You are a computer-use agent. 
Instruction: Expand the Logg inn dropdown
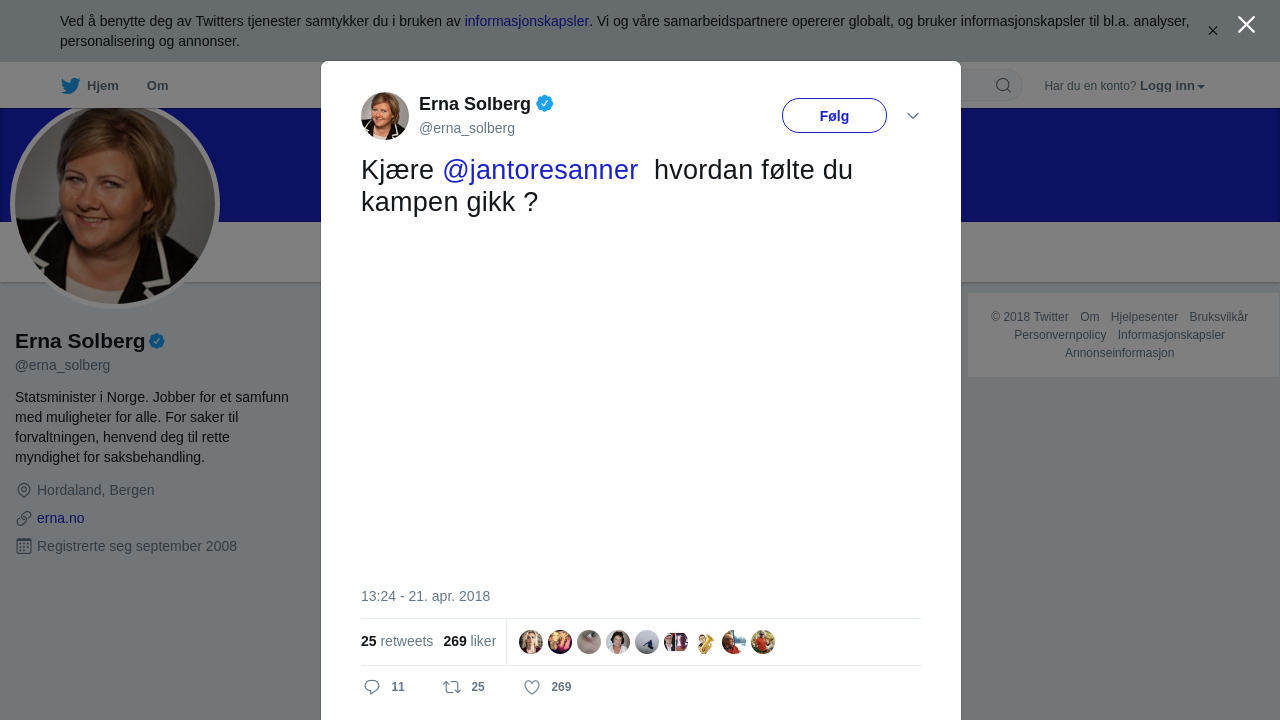tap(1172, 86)
